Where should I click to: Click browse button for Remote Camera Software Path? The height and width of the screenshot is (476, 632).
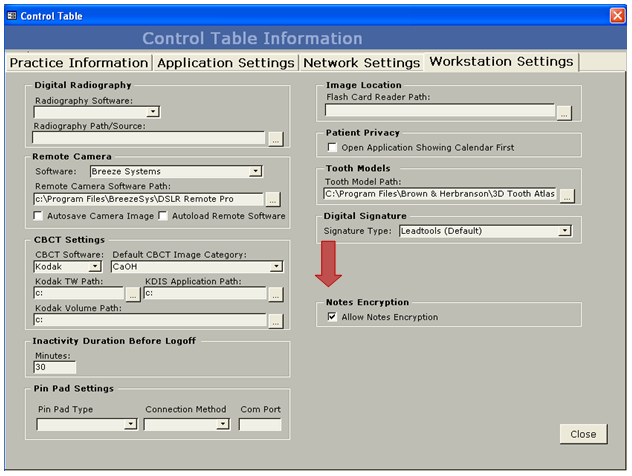273,200
